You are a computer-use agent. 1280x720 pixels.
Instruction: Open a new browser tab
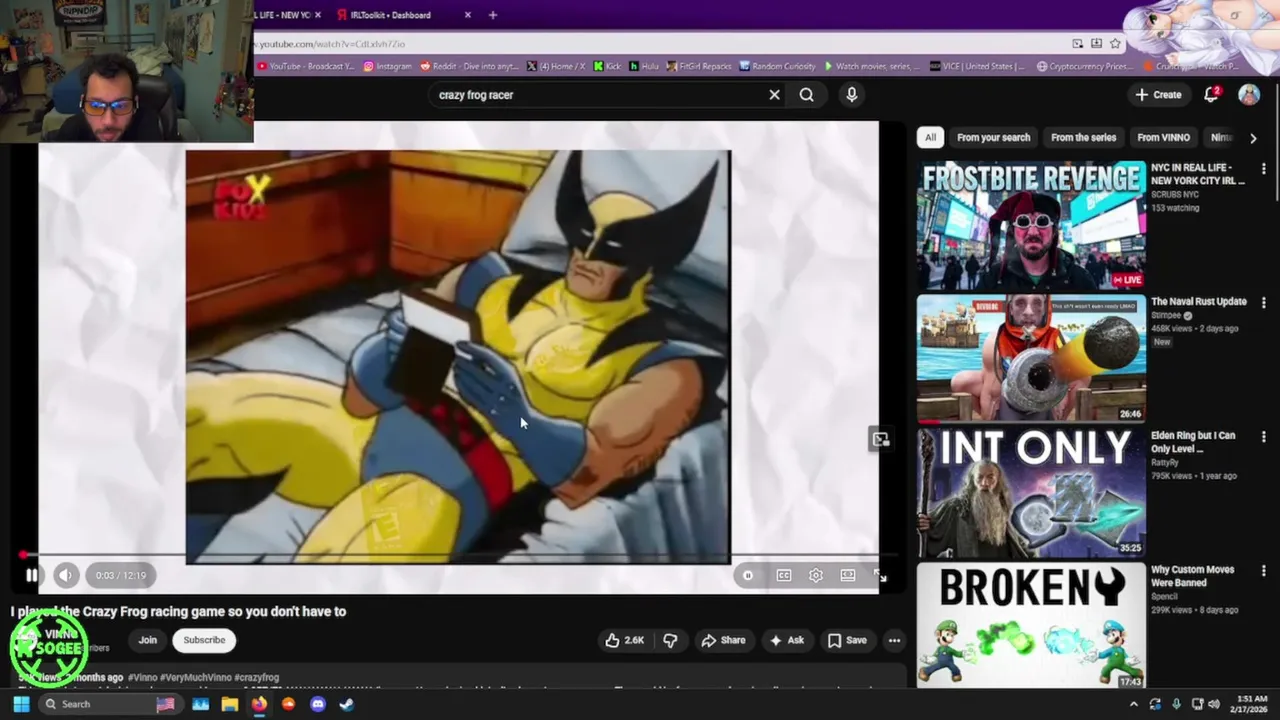[x=492, y=15]
